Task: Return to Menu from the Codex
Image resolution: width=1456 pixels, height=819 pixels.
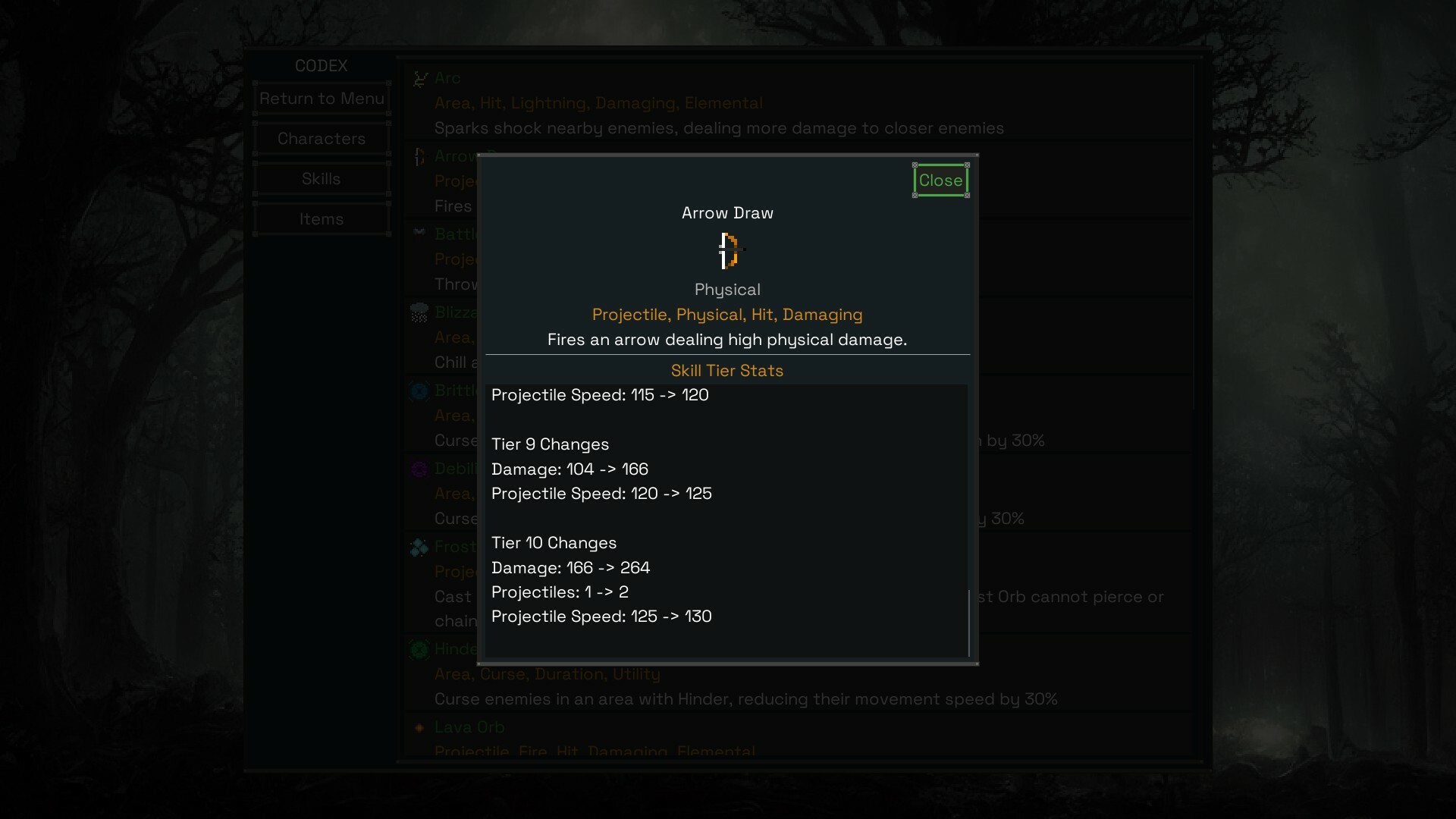Action: click(322, 99)
